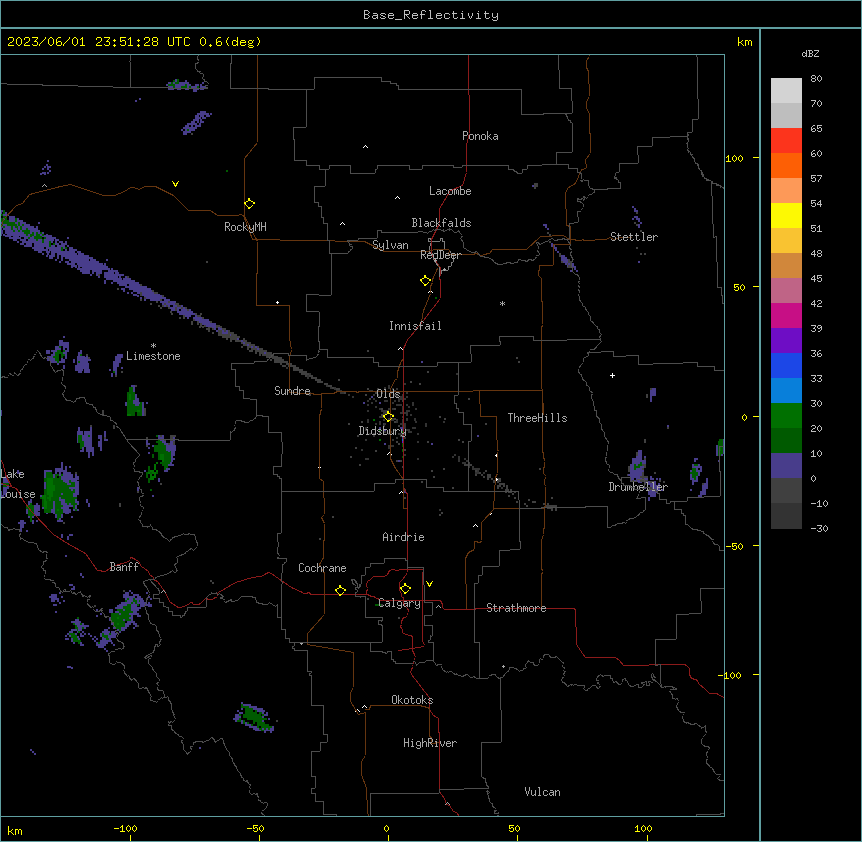Click the Sylvan label

[x=390, y=245]
